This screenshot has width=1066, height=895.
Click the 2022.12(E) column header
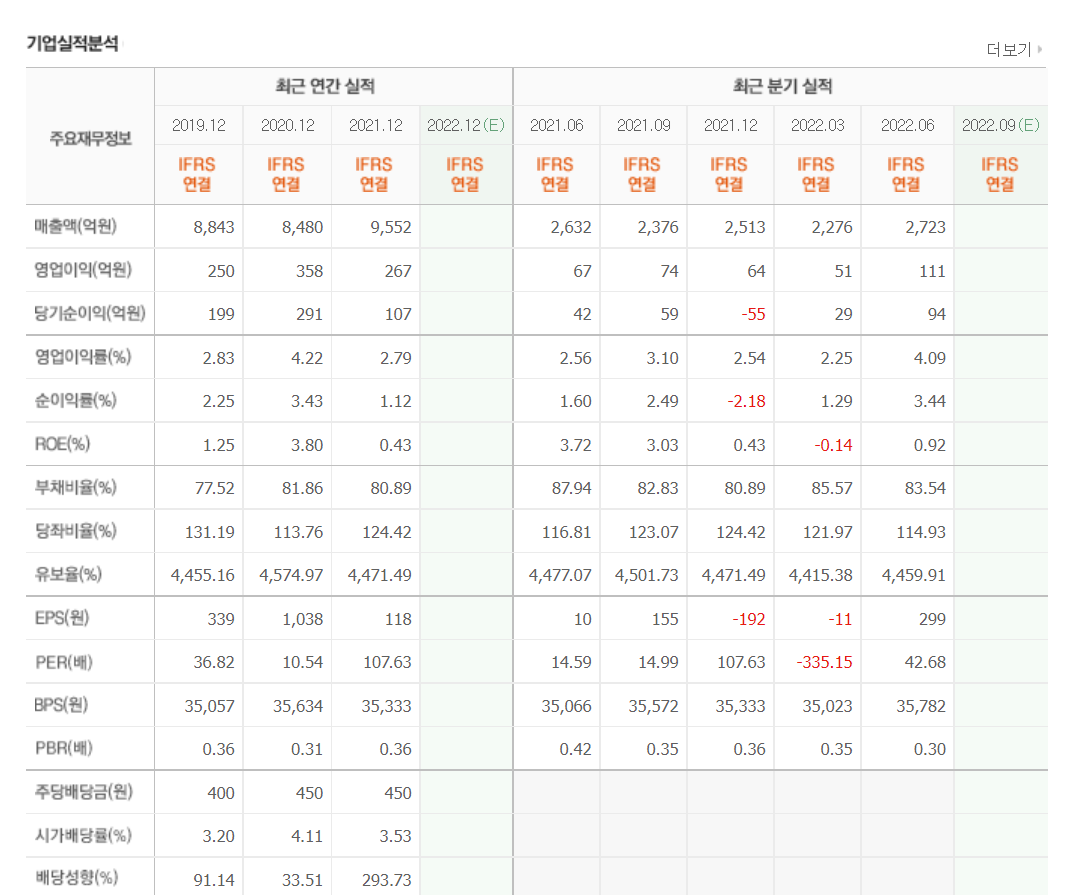coord(466,125)
